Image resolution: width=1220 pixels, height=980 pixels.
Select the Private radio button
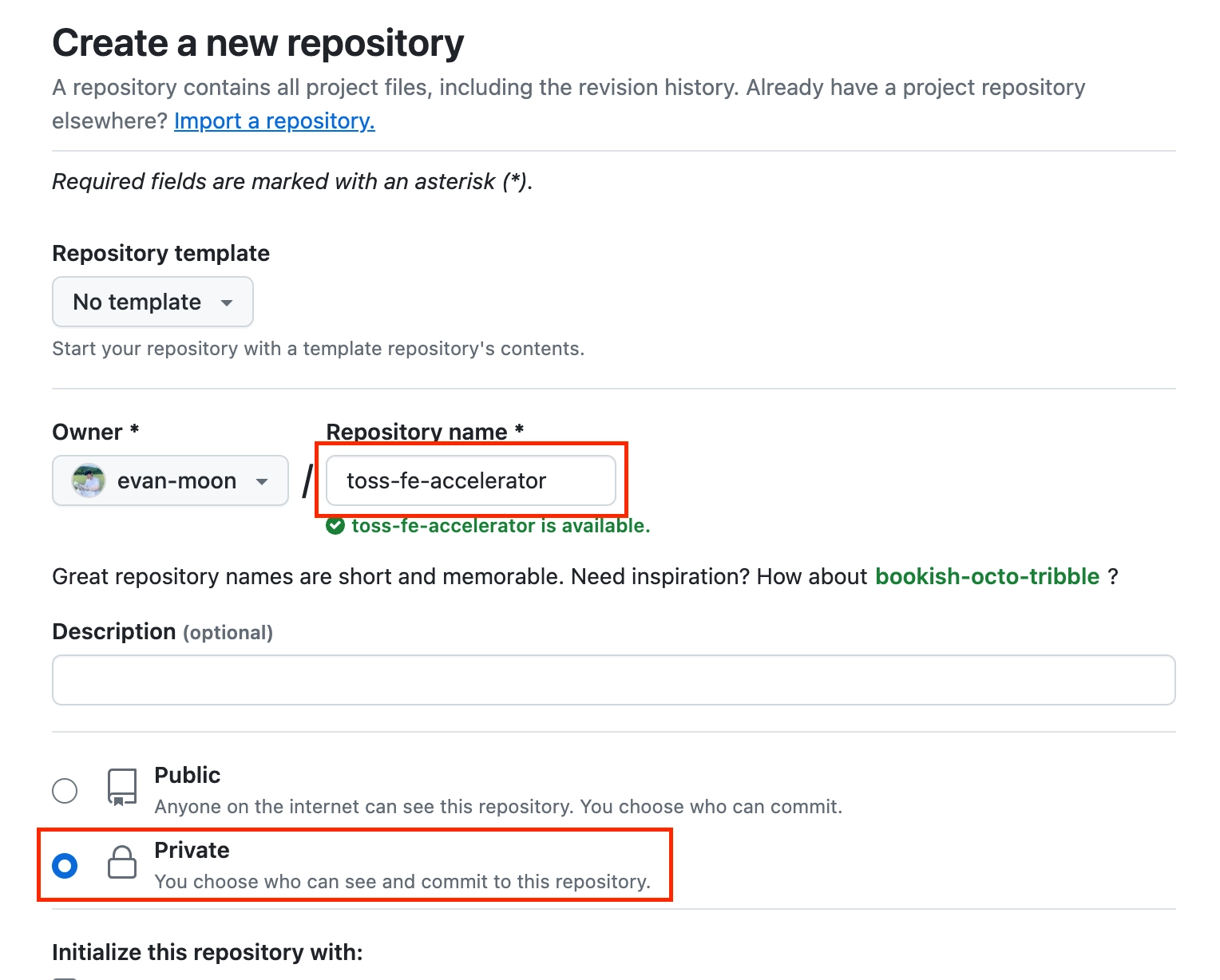point(65,866)
